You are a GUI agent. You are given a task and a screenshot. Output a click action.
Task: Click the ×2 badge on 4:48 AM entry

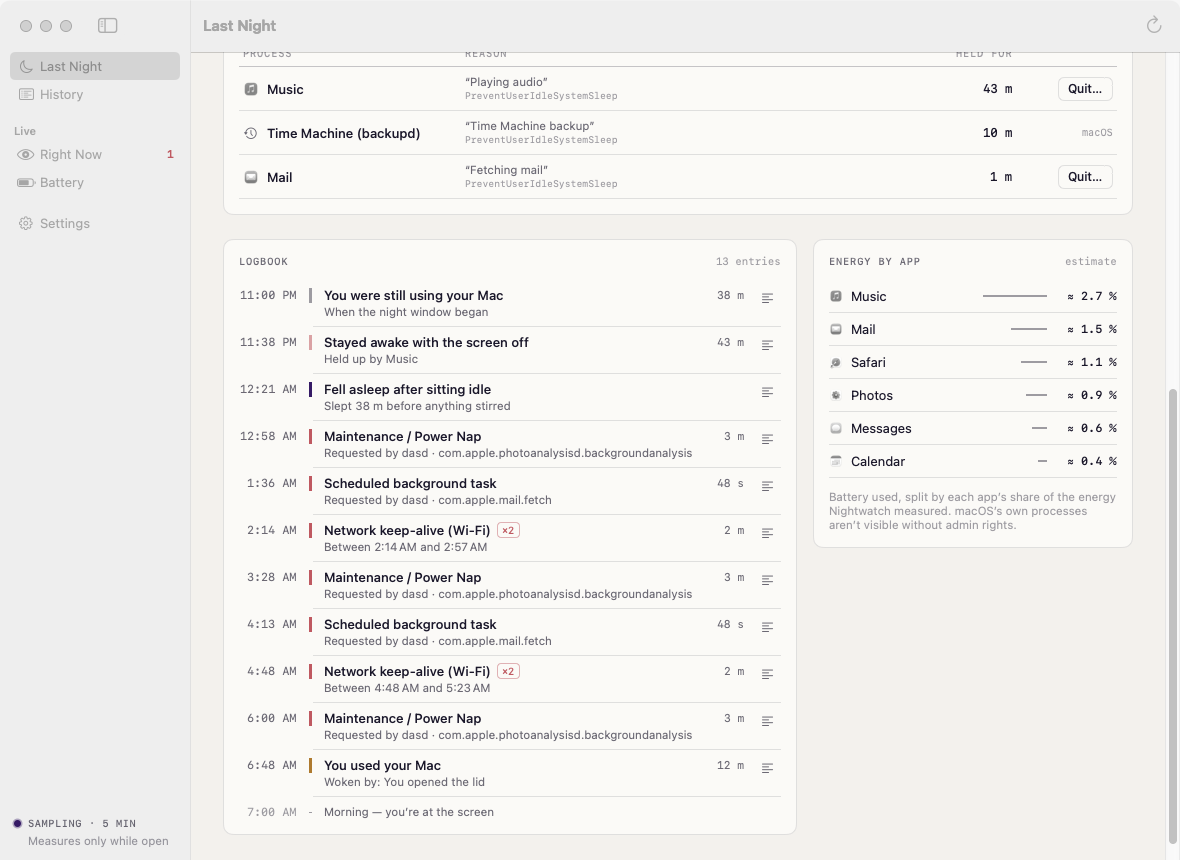point(508,671)
